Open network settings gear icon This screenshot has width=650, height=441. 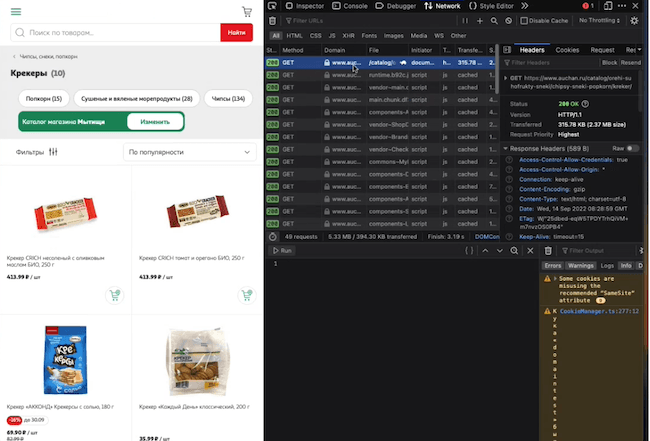(634, 21)
